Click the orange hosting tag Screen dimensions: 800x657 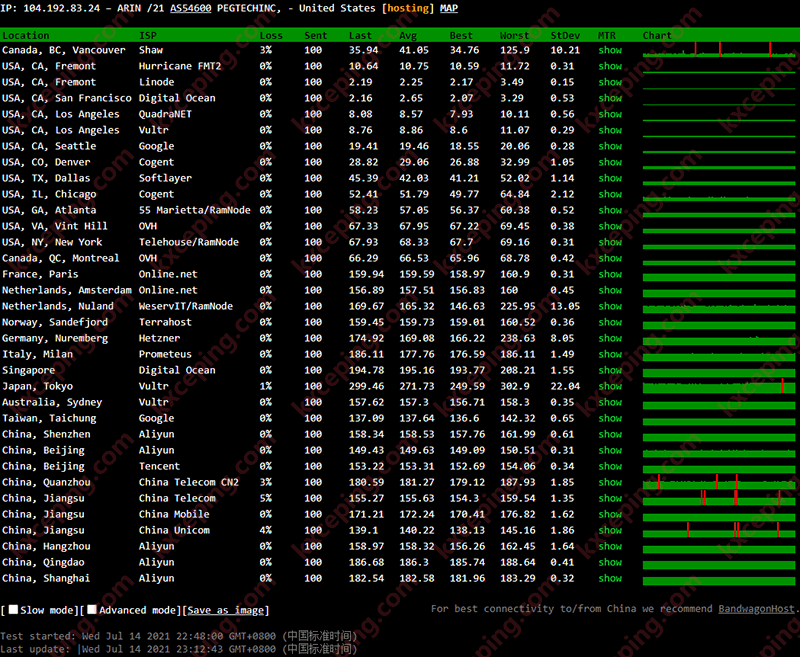(x=408, y=8)
